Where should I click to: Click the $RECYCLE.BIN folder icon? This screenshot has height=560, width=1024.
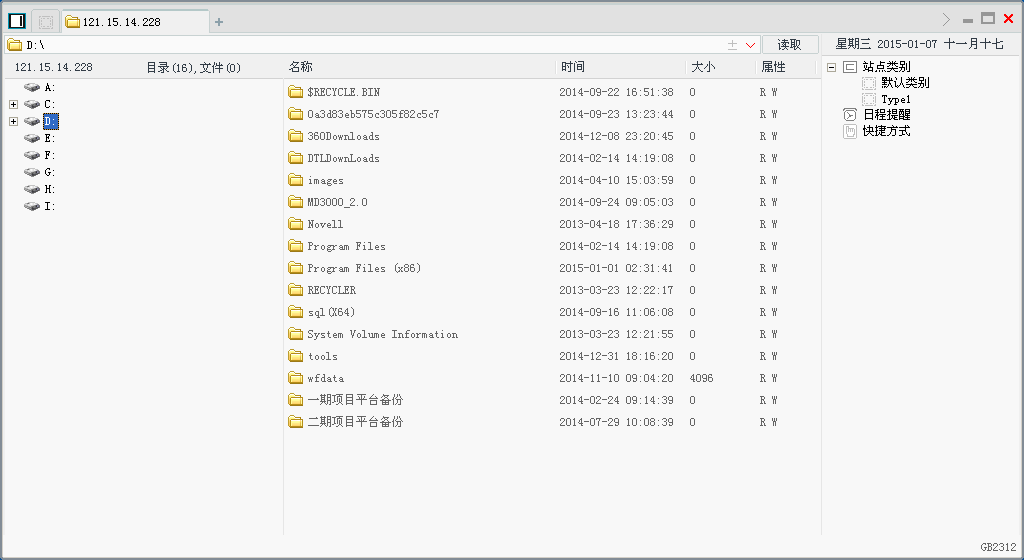coord(296,92)
